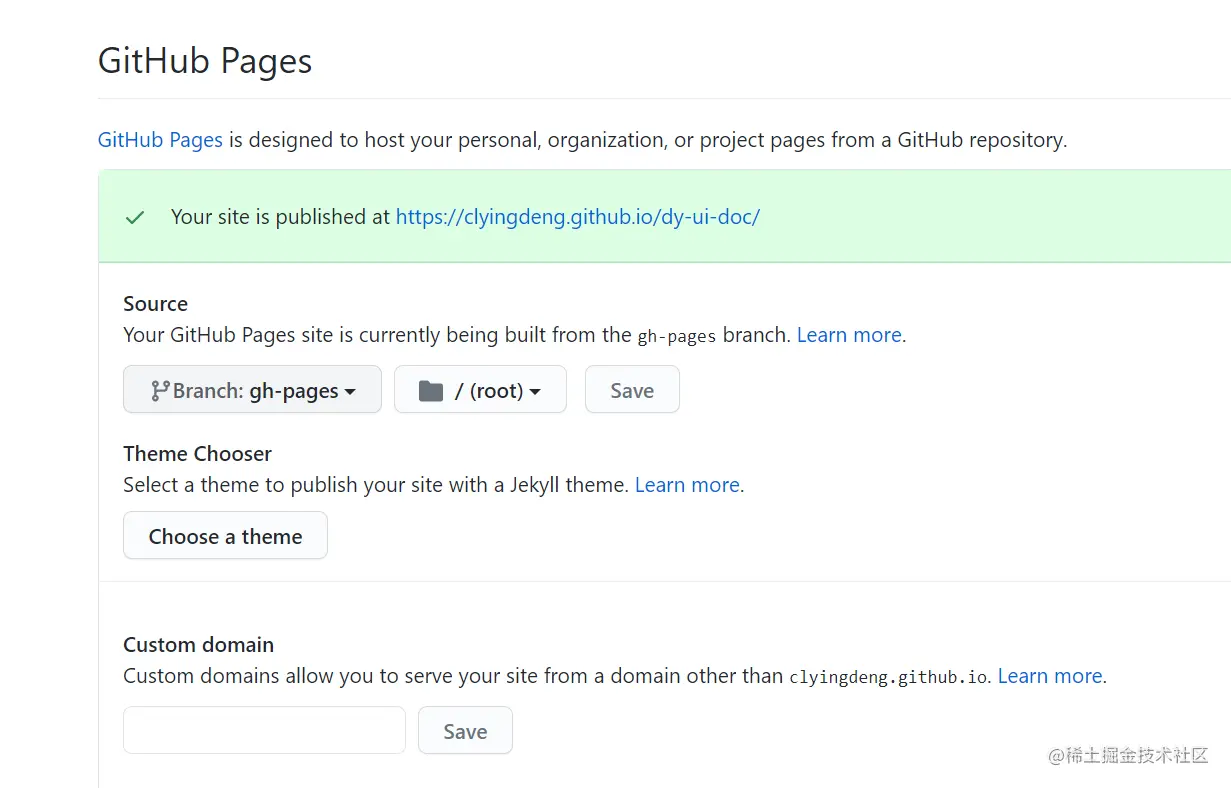The image size is (1231, 788).
Task: Open Learn more about the source branch
Action: [x=849, y=335]
